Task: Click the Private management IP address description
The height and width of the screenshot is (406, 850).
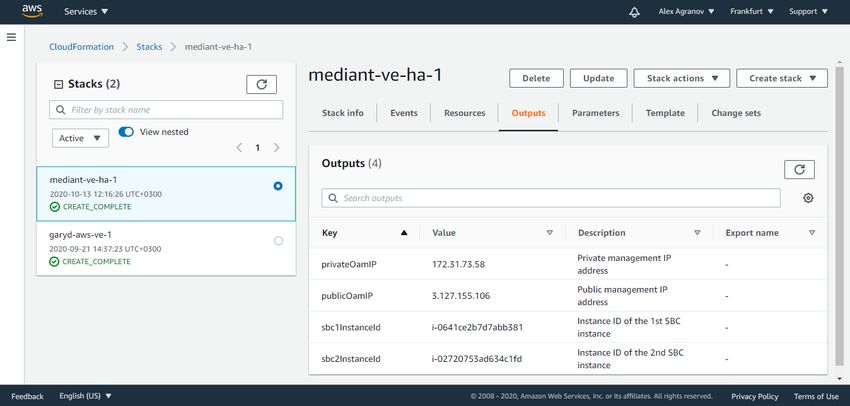Action: pyautogui.click(x=624, y=264)
